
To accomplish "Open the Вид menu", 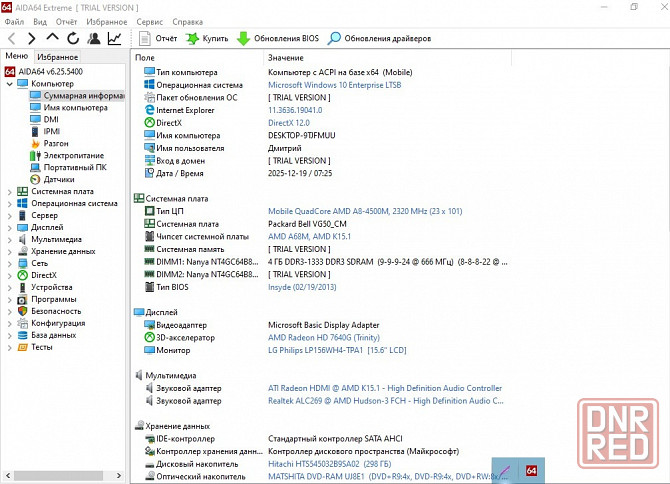I will (x=40, y=22).
